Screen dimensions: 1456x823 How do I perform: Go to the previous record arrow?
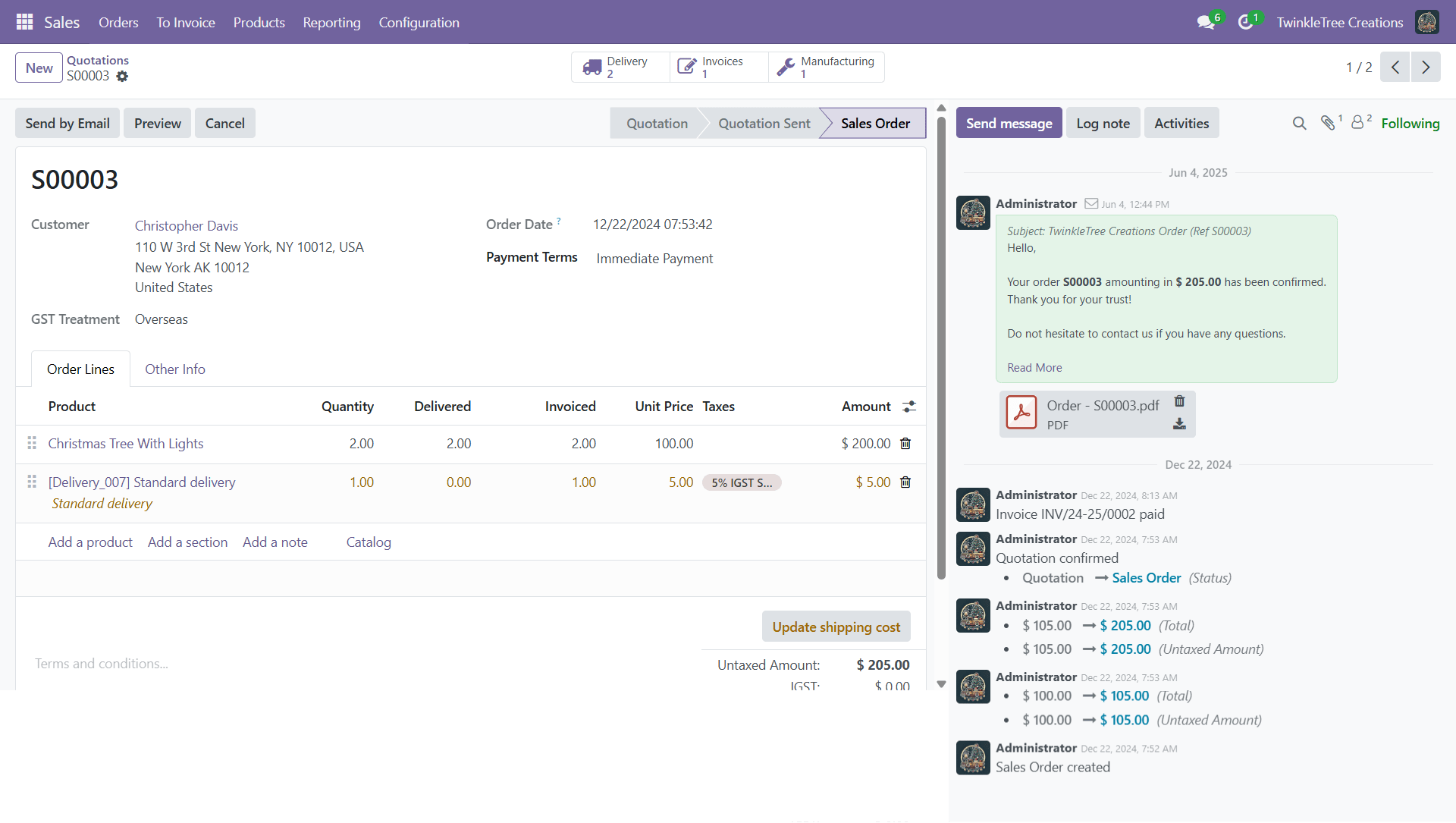tap(1395, 67)
